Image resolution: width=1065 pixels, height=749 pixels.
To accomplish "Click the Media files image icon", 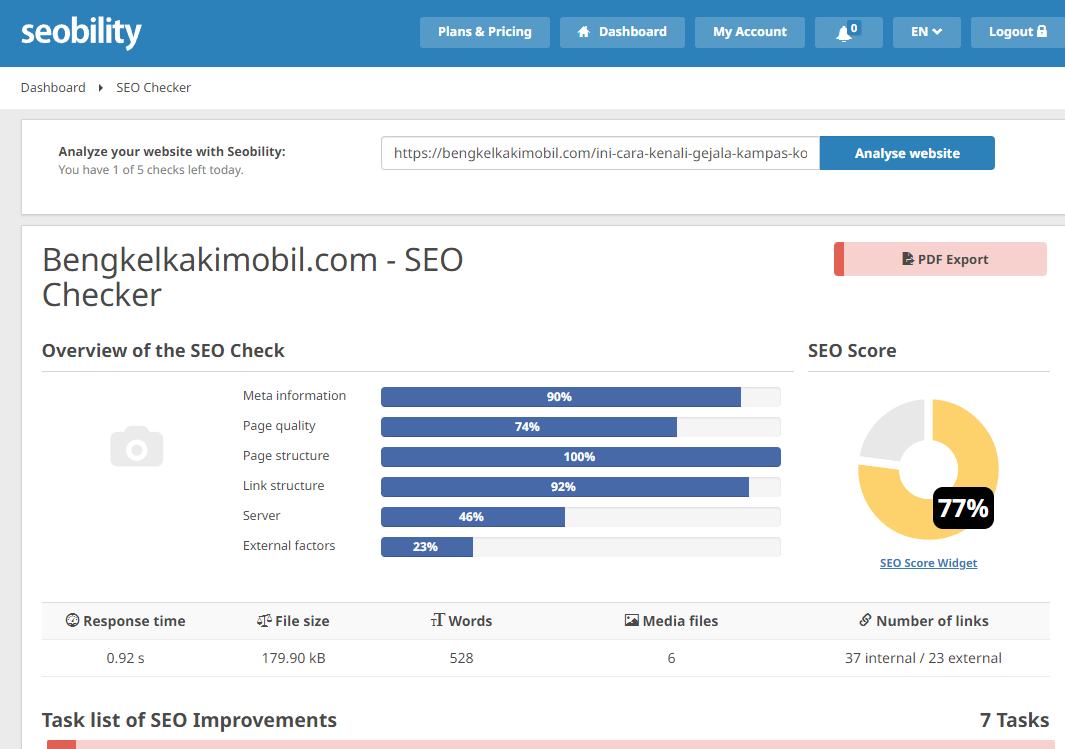I will tap(632, 620).
